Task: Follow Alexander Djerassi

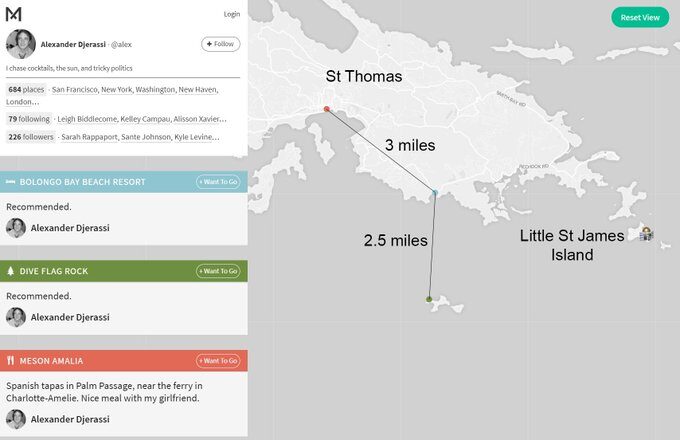Action: [220, 44]
